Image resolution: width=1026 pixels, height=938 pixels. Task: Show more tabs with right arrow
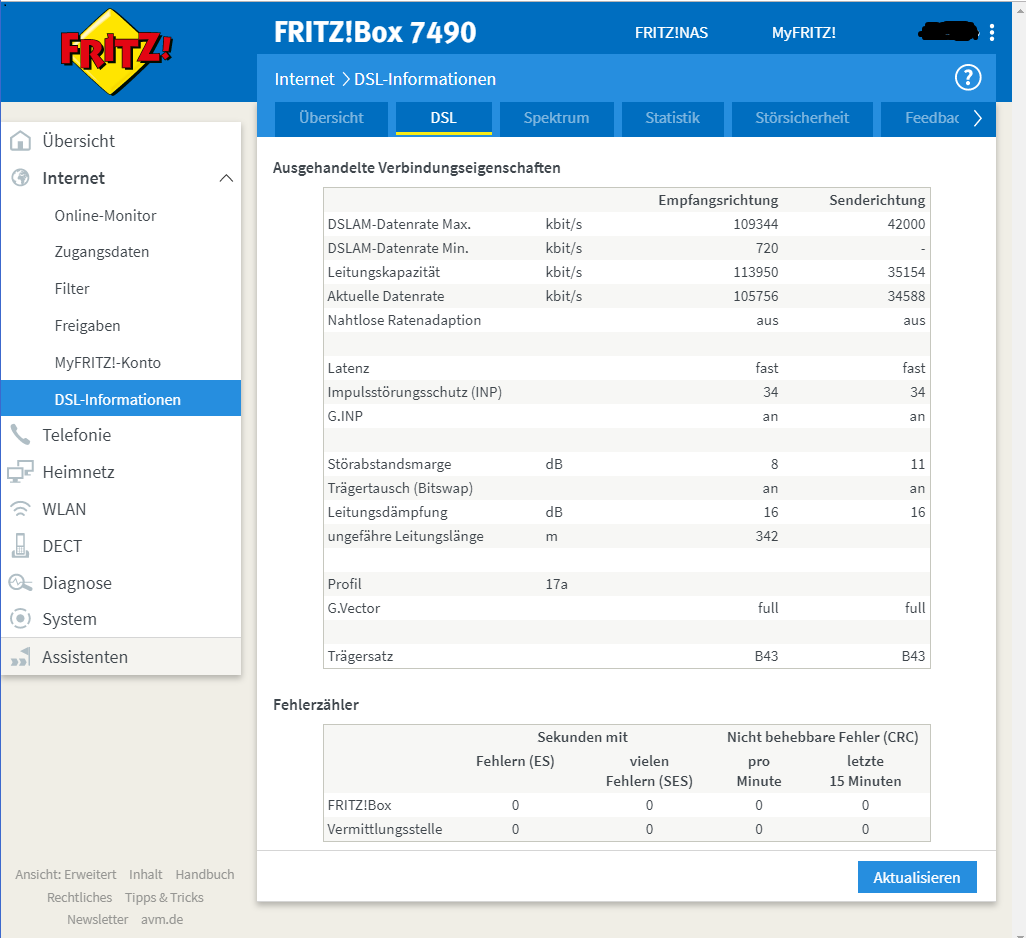978,118
